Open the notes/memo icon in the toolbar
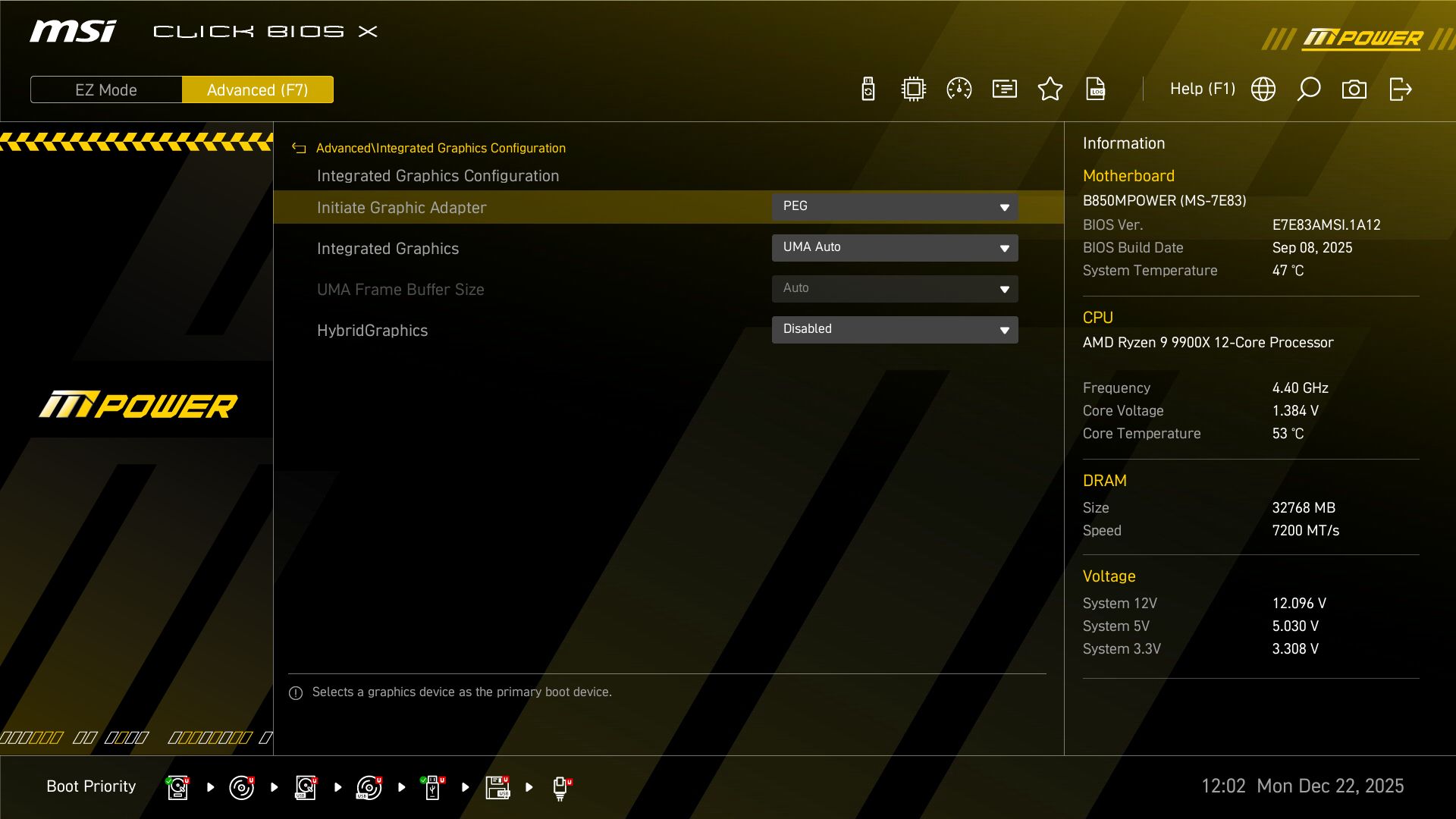The image size is (1456, 819). pyautogui.click(x=1004, y=89)
